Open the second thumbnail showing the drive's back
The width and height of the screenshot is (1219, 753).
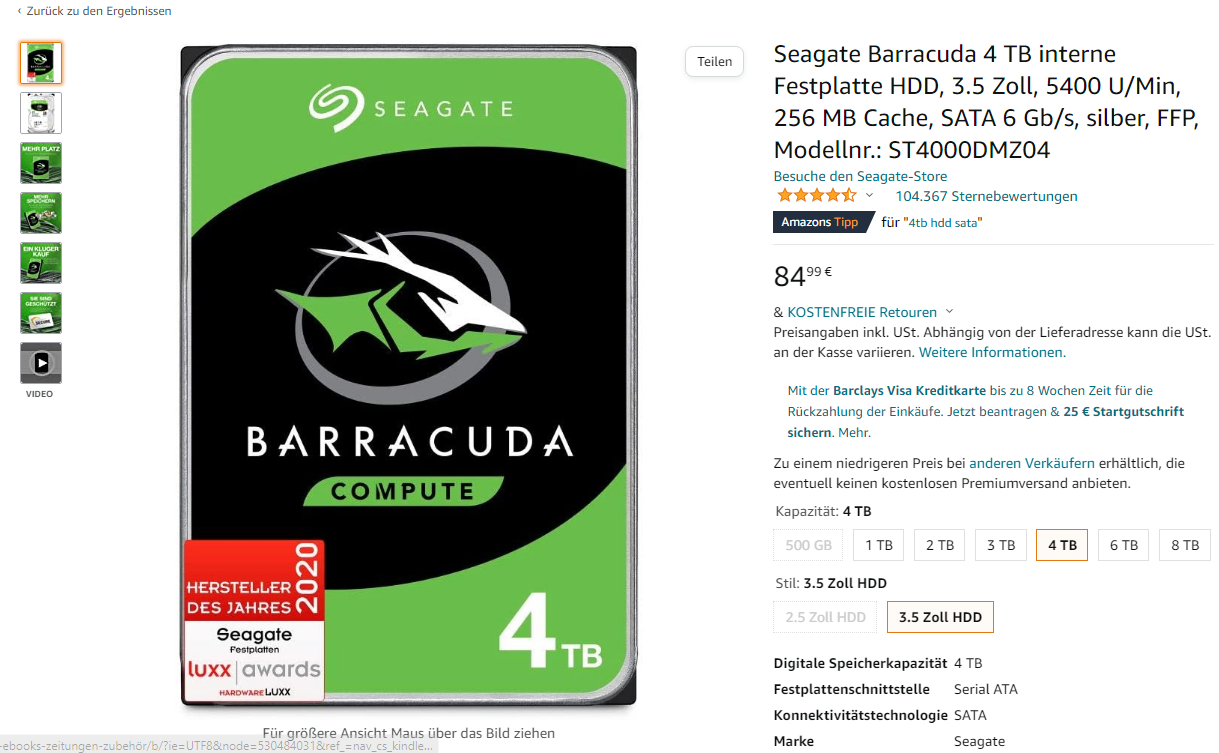click(41, 113)
